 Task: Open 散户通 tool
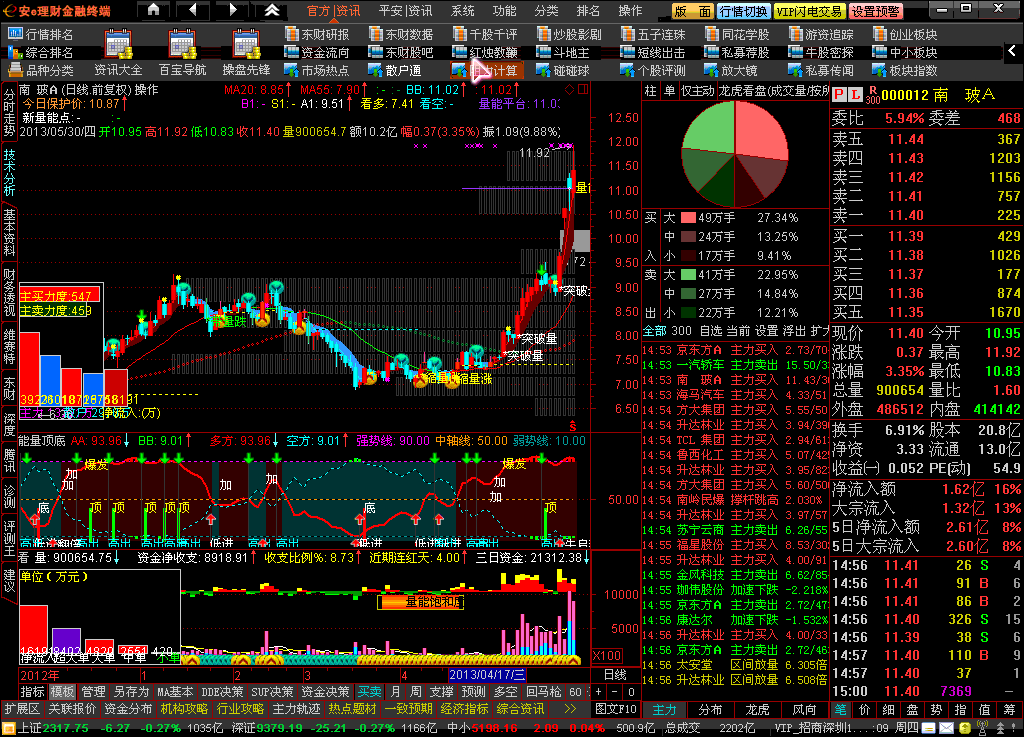click(x=395, y=70)
